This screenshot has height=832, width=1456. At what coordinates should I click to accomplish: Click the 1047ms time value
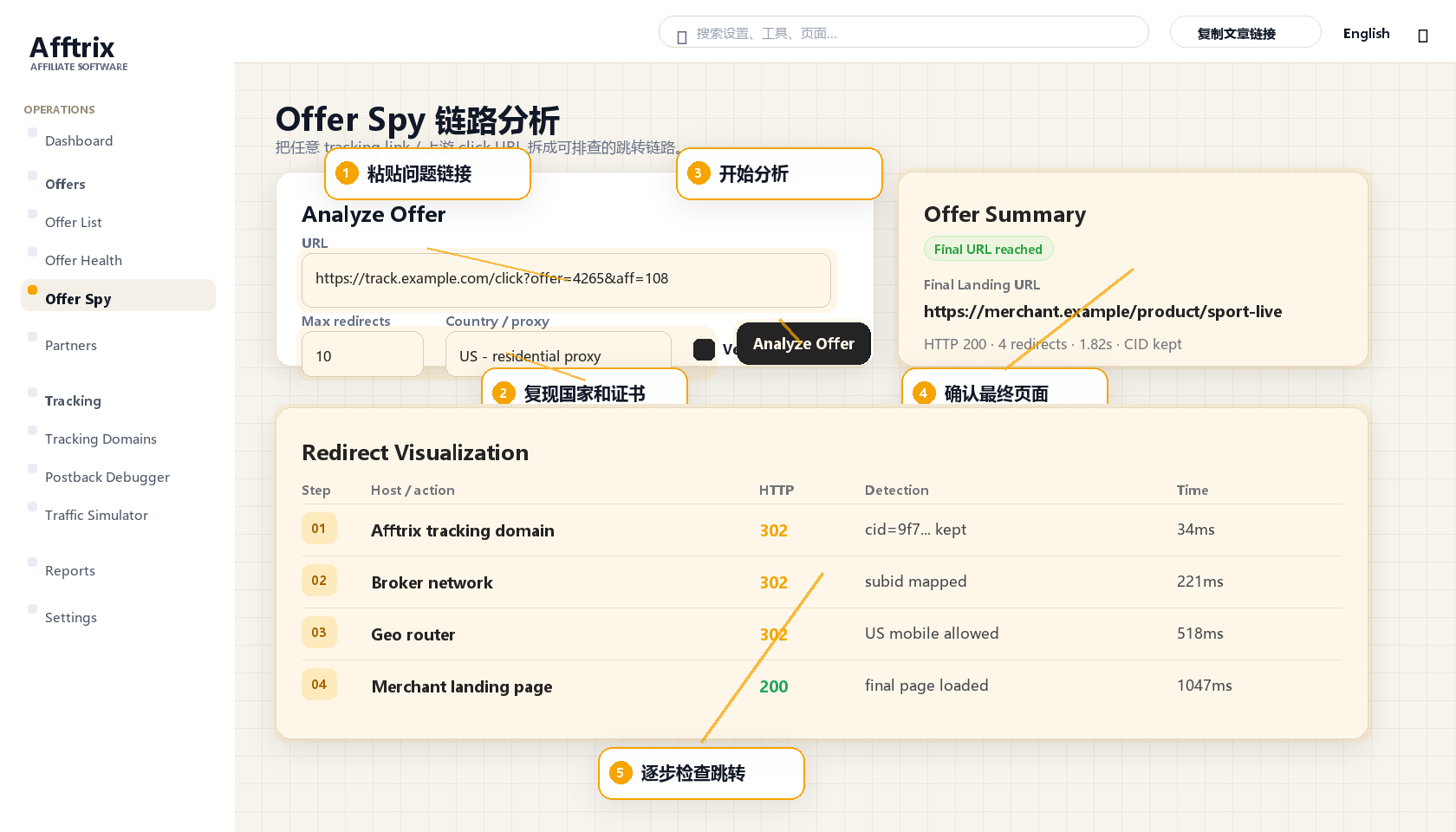1204,686
